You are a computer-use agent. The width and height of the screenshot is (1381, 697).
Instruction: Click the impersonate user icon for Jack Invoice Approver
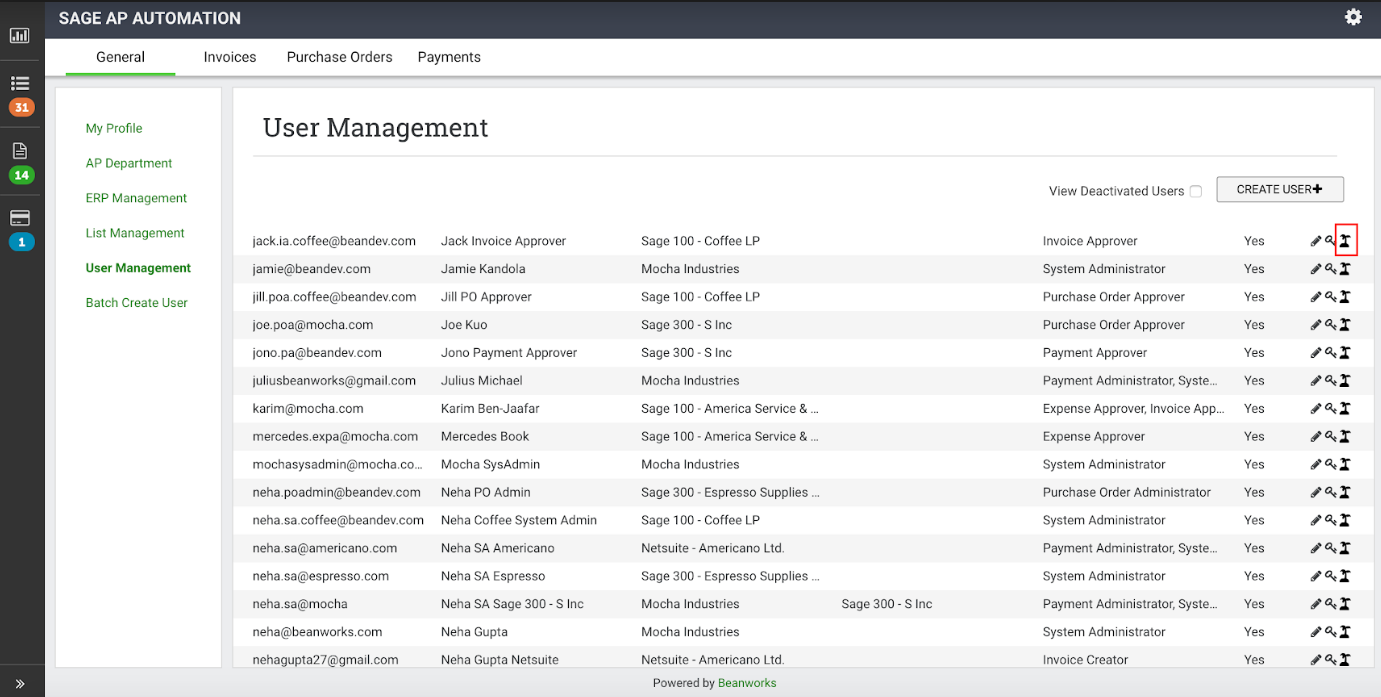(1345, 241)
